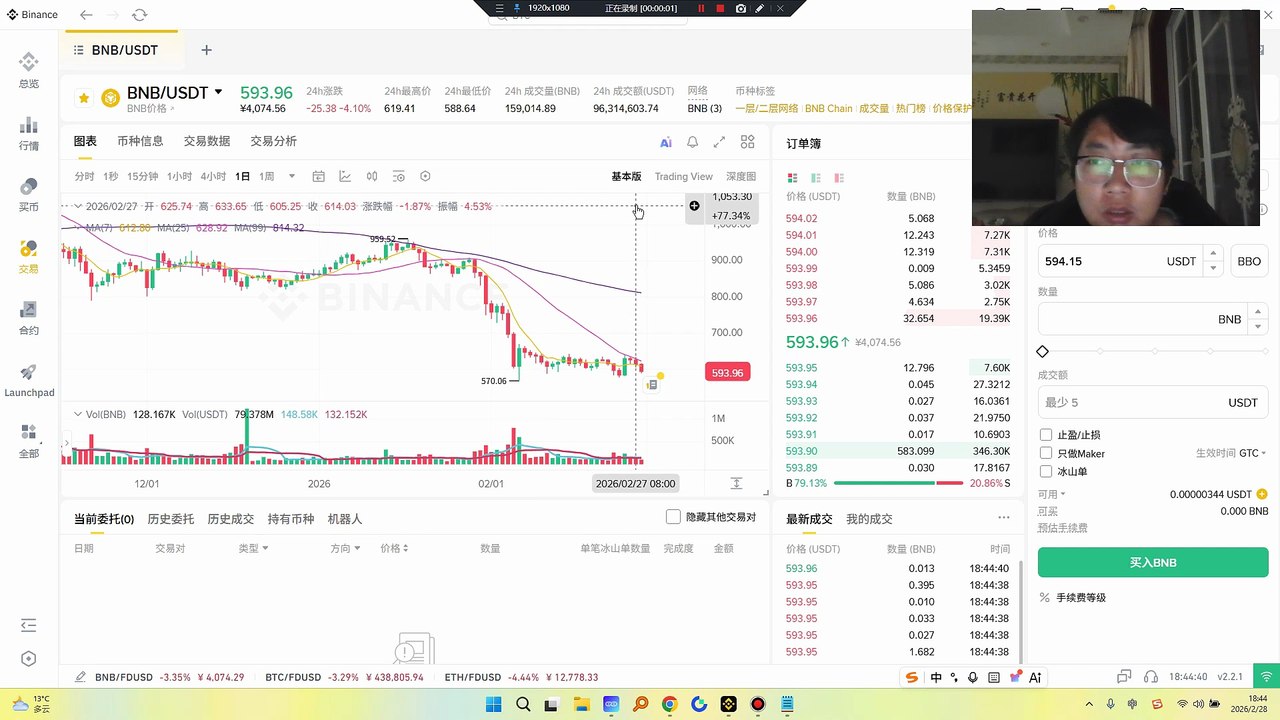Screen dimensions: 1280x720
Task: Select the 4小时 chart interval
Action: [x=213, y=177]
